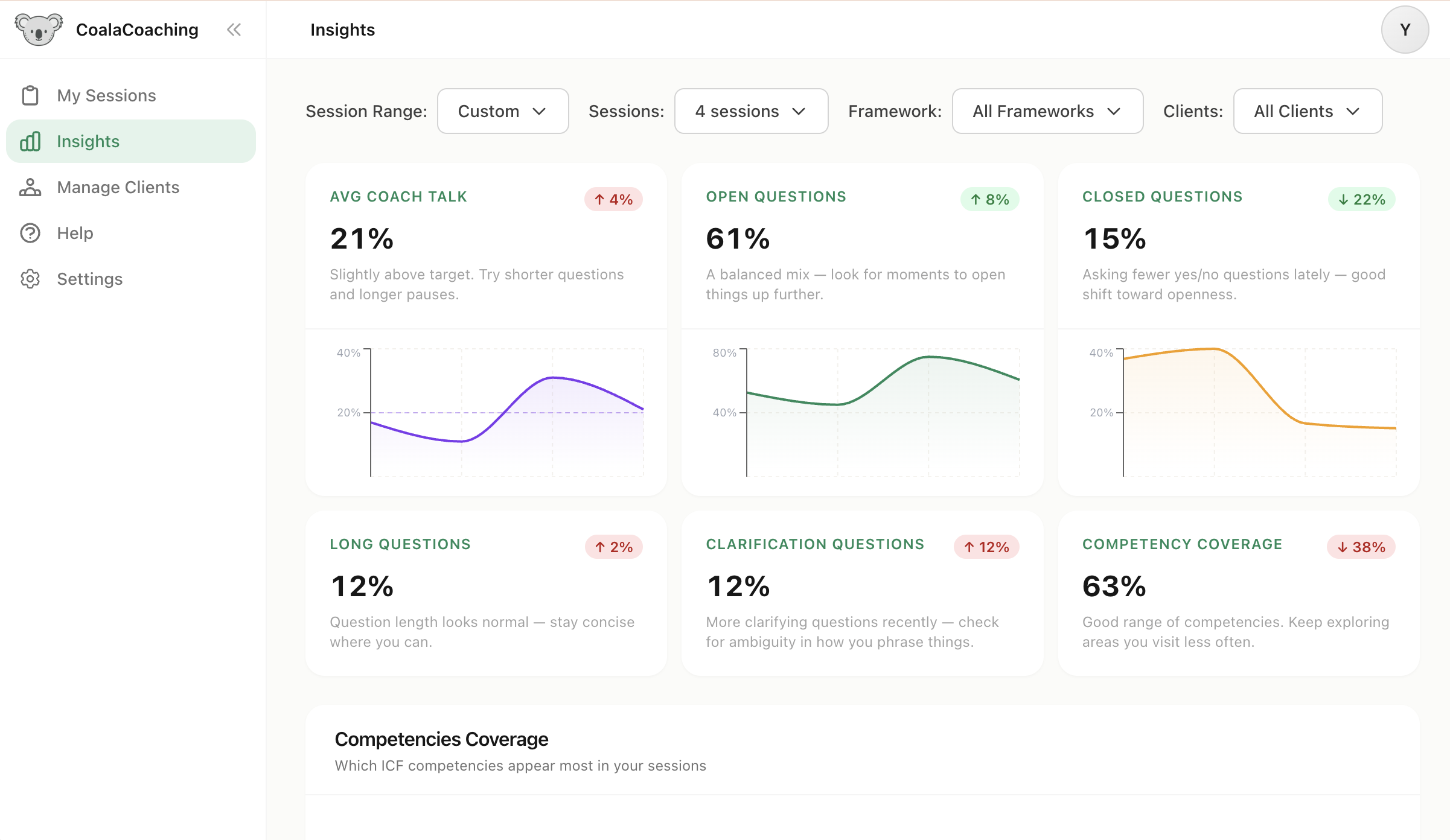The image size is (1450, 840).
Task: Click the Manage Clients people icon
Action: pyautogui.click(x=30, y=187)
